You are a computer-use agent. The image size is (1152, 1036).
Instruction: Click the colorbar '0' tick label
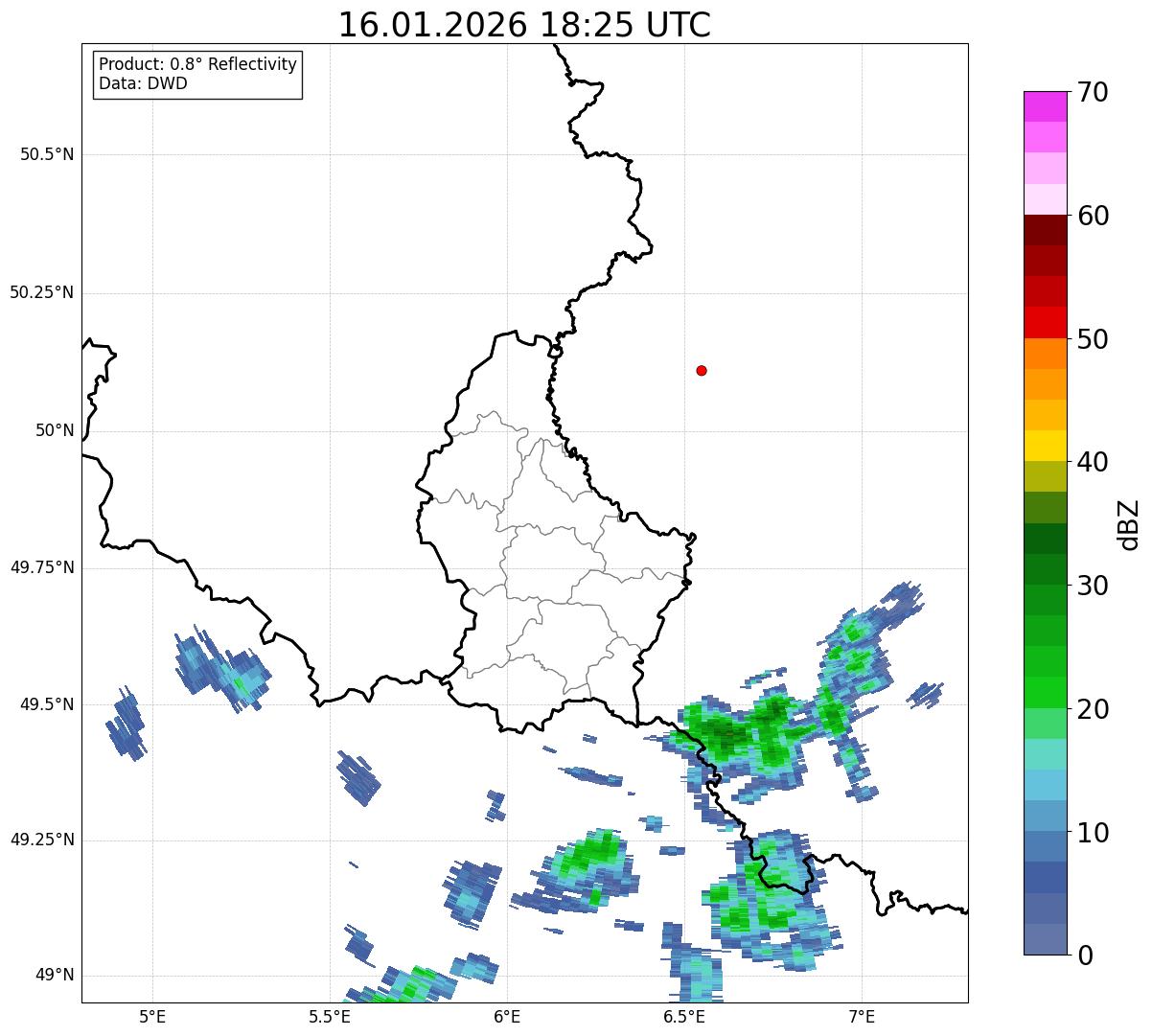tap(1085, 955)
